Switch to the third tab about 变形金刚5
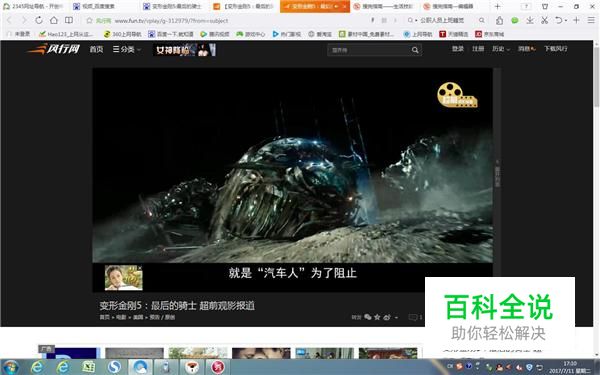Image resolution: width=600 pixels, height=375 pixels. pyautogui.click(x=173, y=7)
